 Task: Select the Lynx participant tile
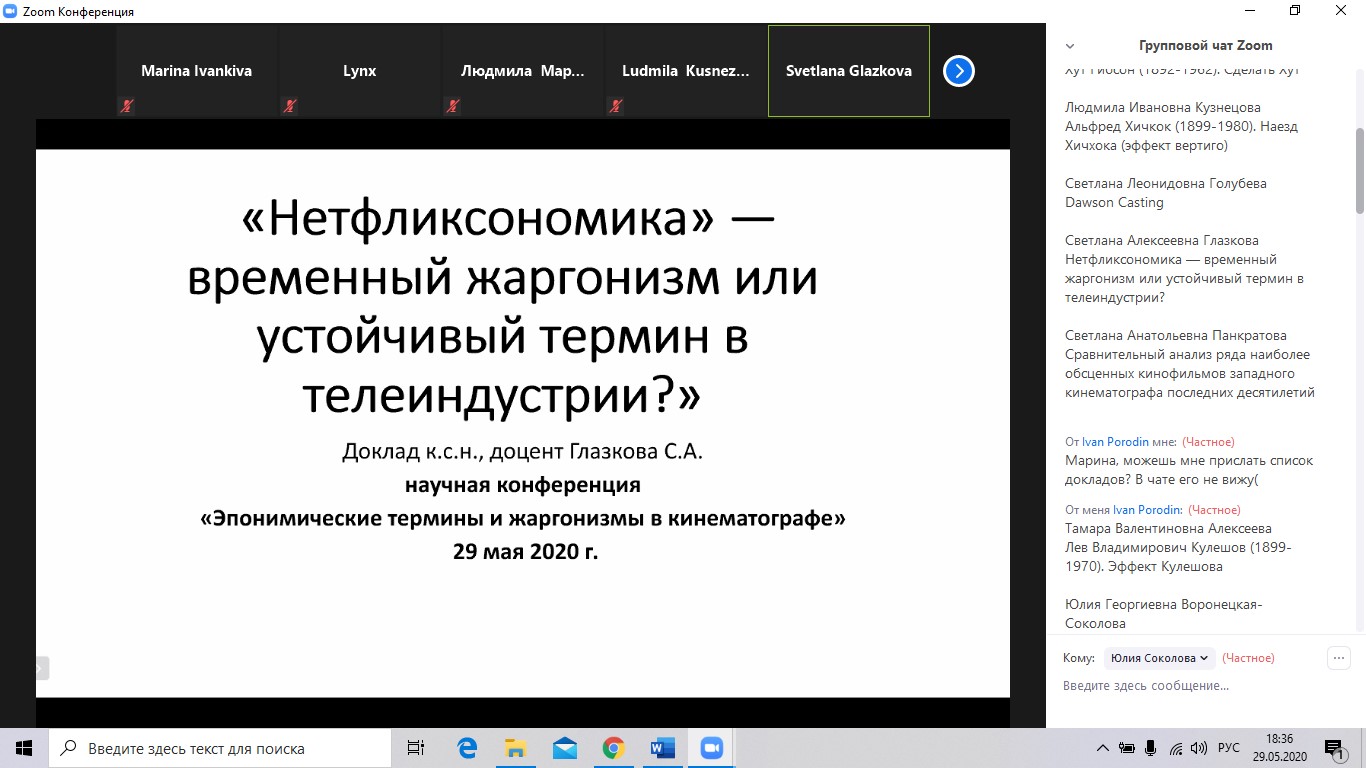(360, 71)
